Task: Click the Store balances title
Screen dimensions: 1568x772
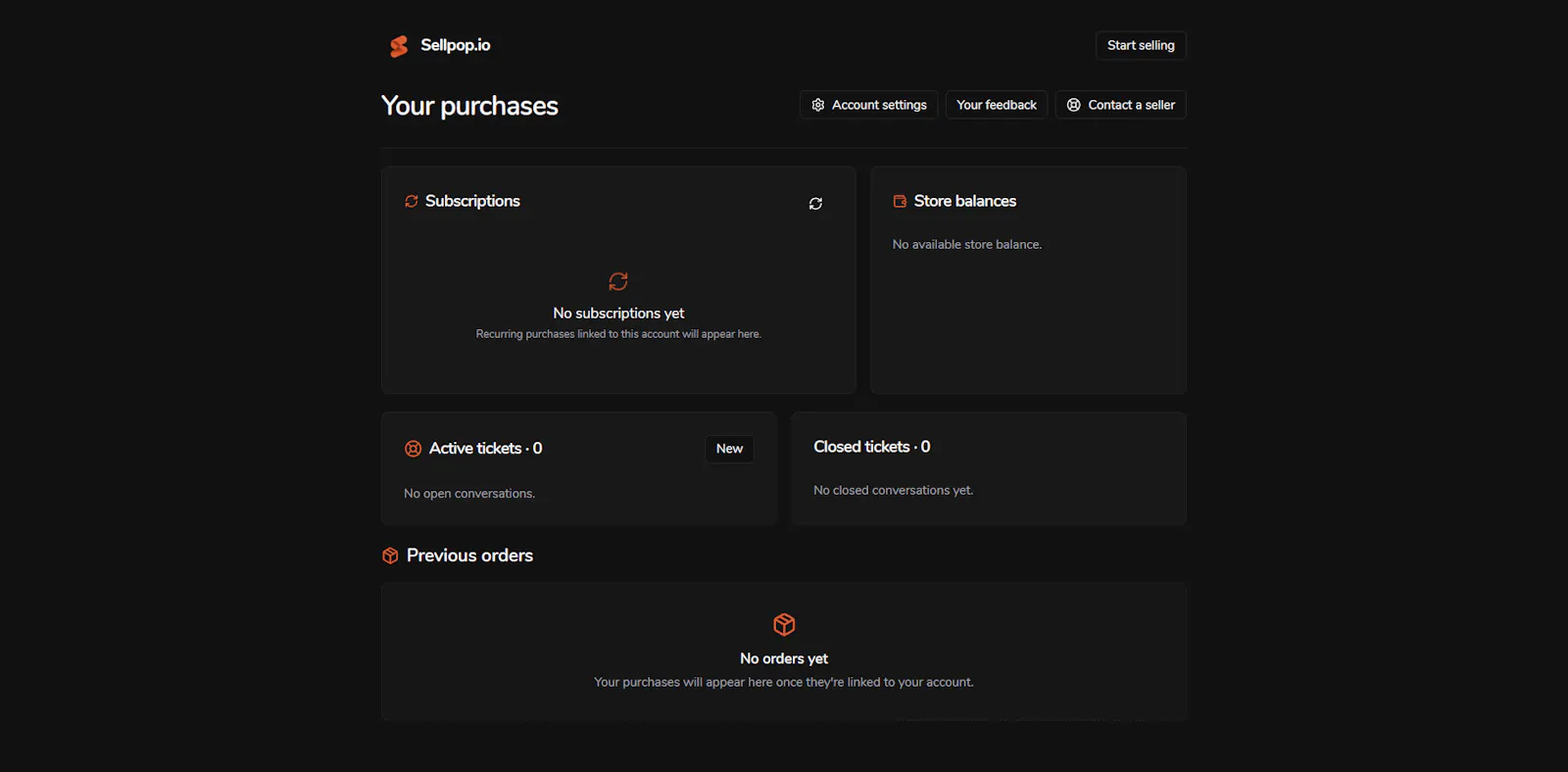Action: (x=965, y=201)
